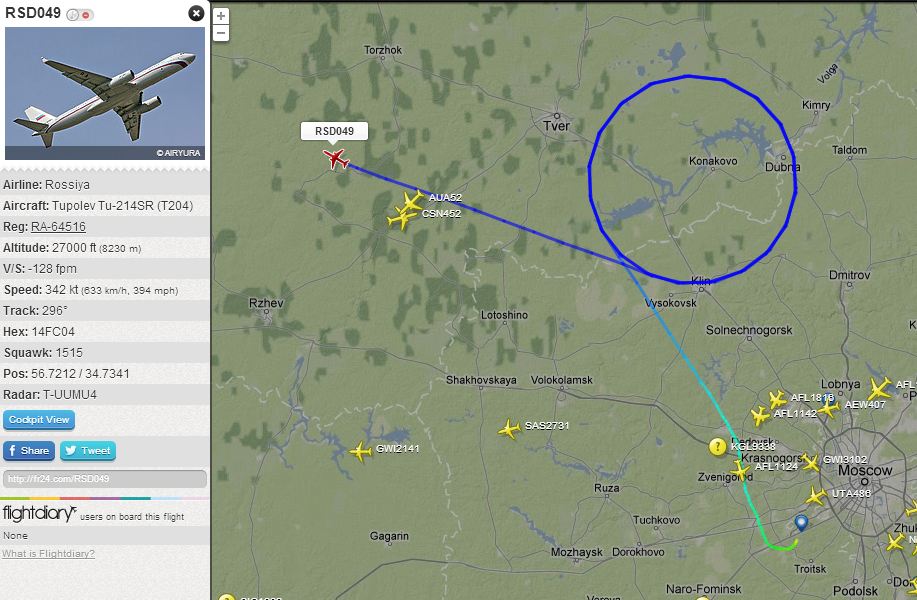This screenshot has width=917, height=600.
Task: Click the fr24.com/RSD049 URL field
Action: pos(105,478)
